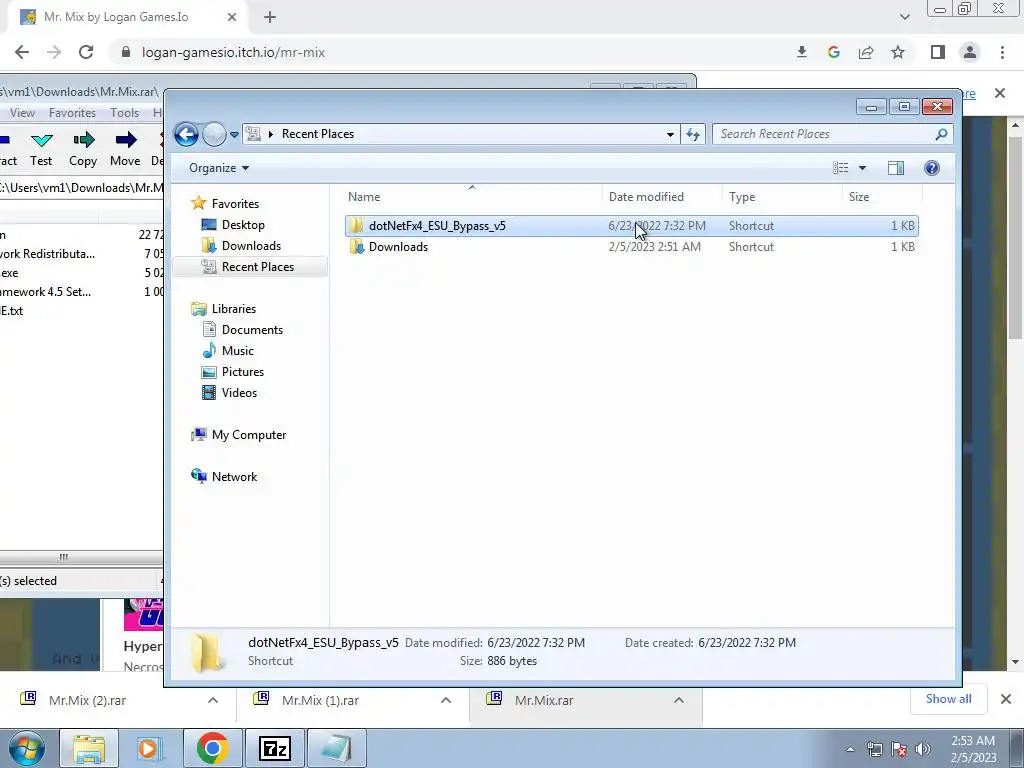This screenshot has height=768, width=1024.
Task: Click the Chrome URL address bar
Action: pos(451,52)
